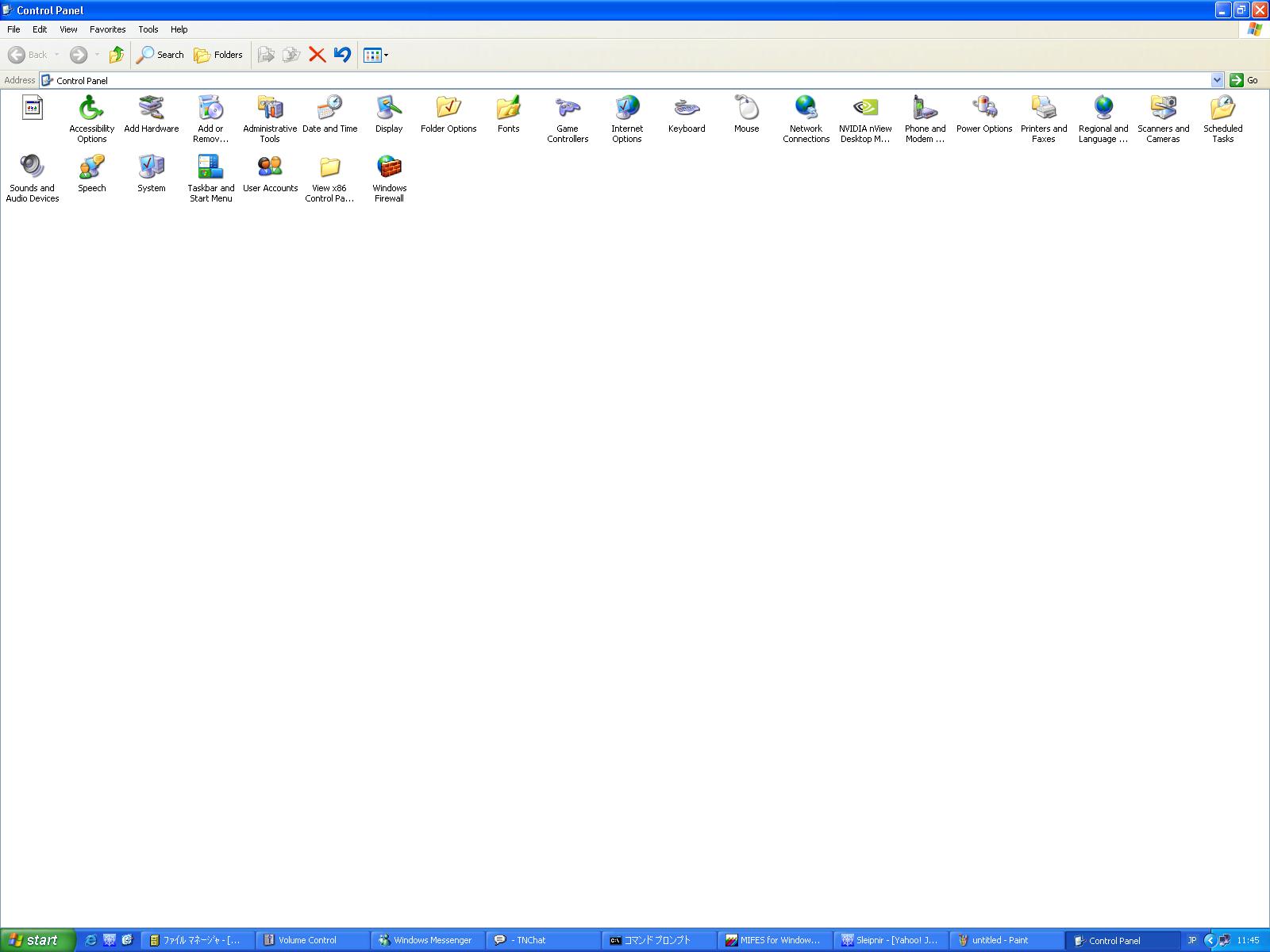The image size is (1270, 952).
Task: Expand the Address bar dropdown arrow
Action: tap(1217, 80)
